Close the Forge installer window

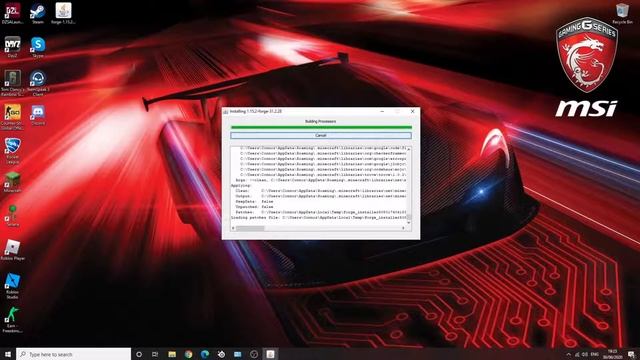click(x=412, y=111)
